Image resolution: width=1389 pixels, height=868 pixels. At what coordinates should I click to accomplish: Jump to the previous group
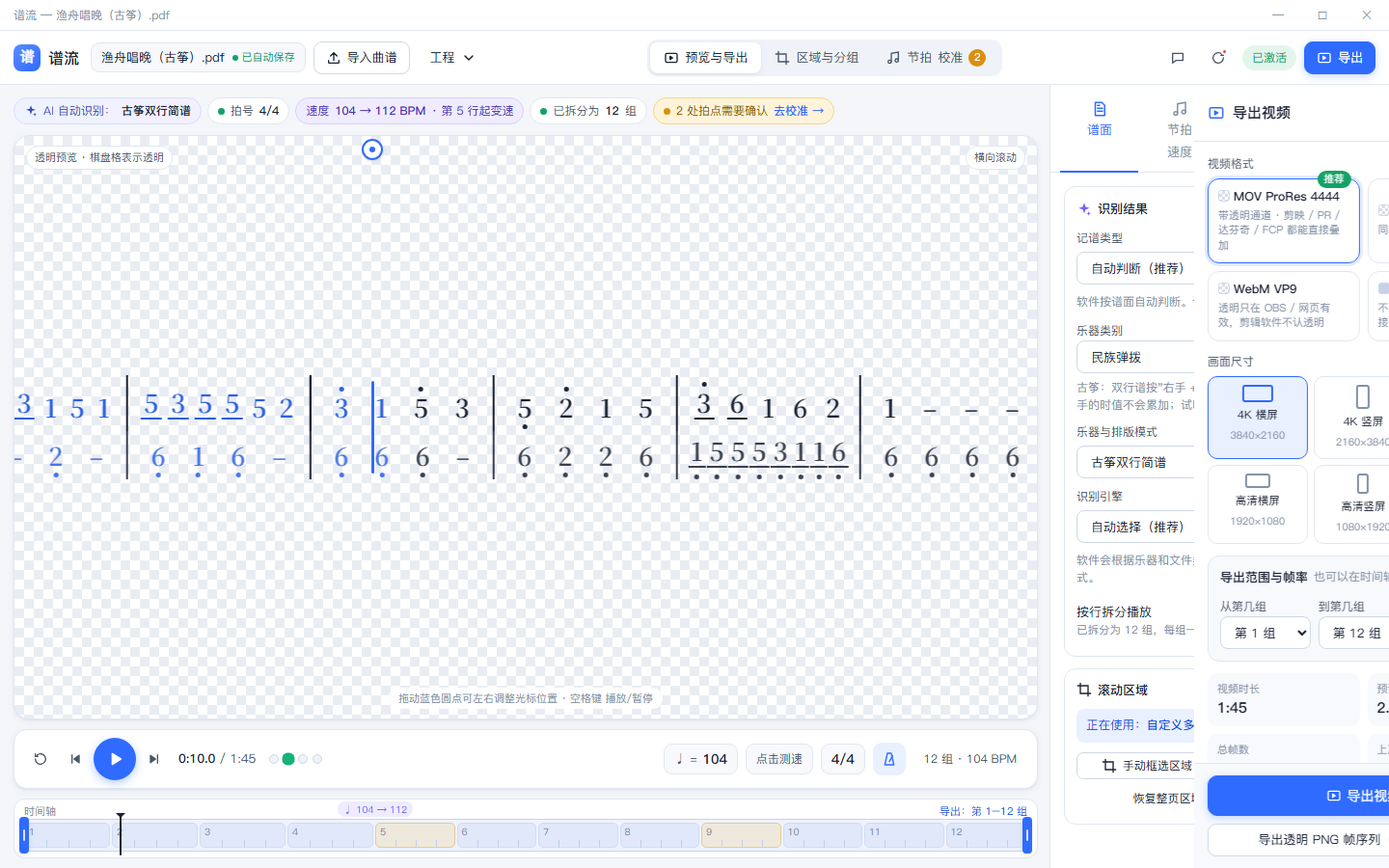[75, 759]
